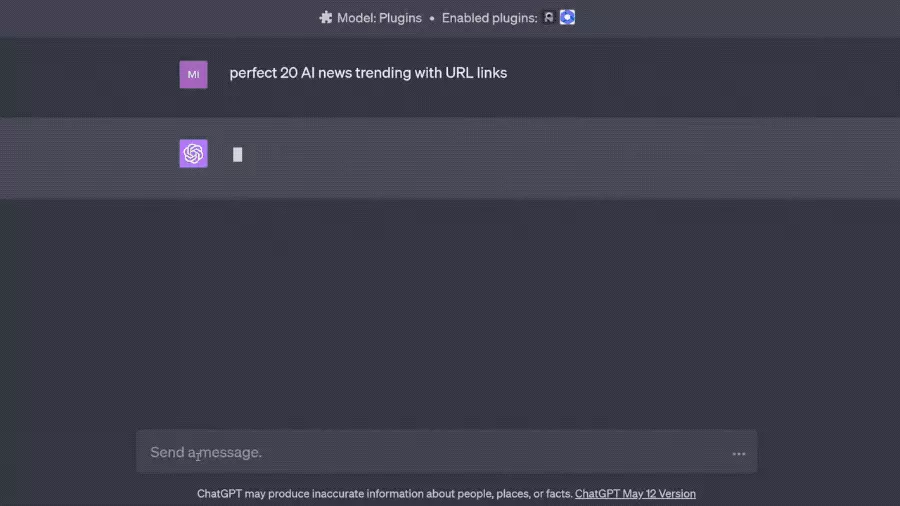Screen dimensions: 900x506
Task: Focus the Send a message input field
Action: point(430,453)
